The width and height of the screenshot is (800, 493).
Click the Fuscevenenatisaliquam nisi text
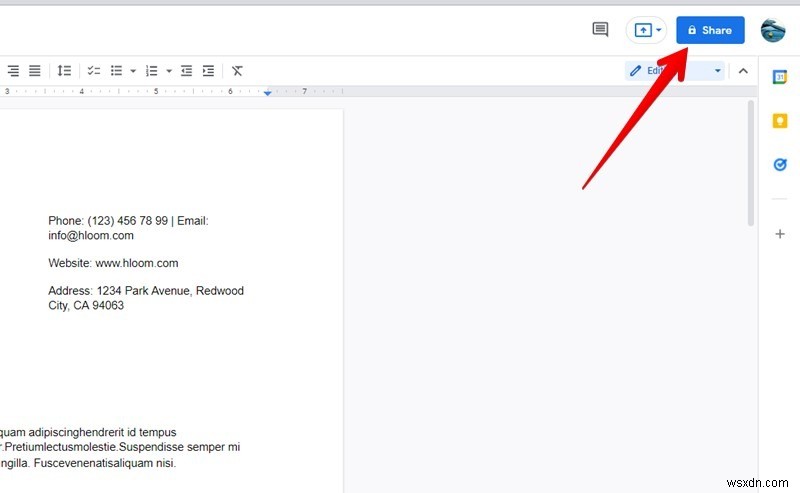tap(105, 463)
